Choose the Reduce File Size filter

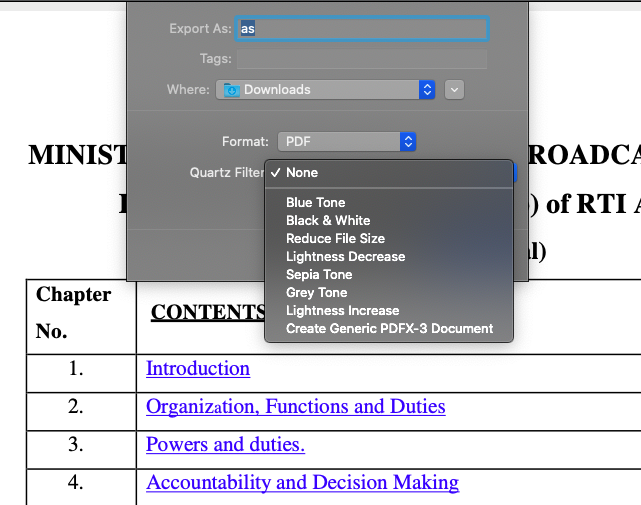(x=389, y=238)
